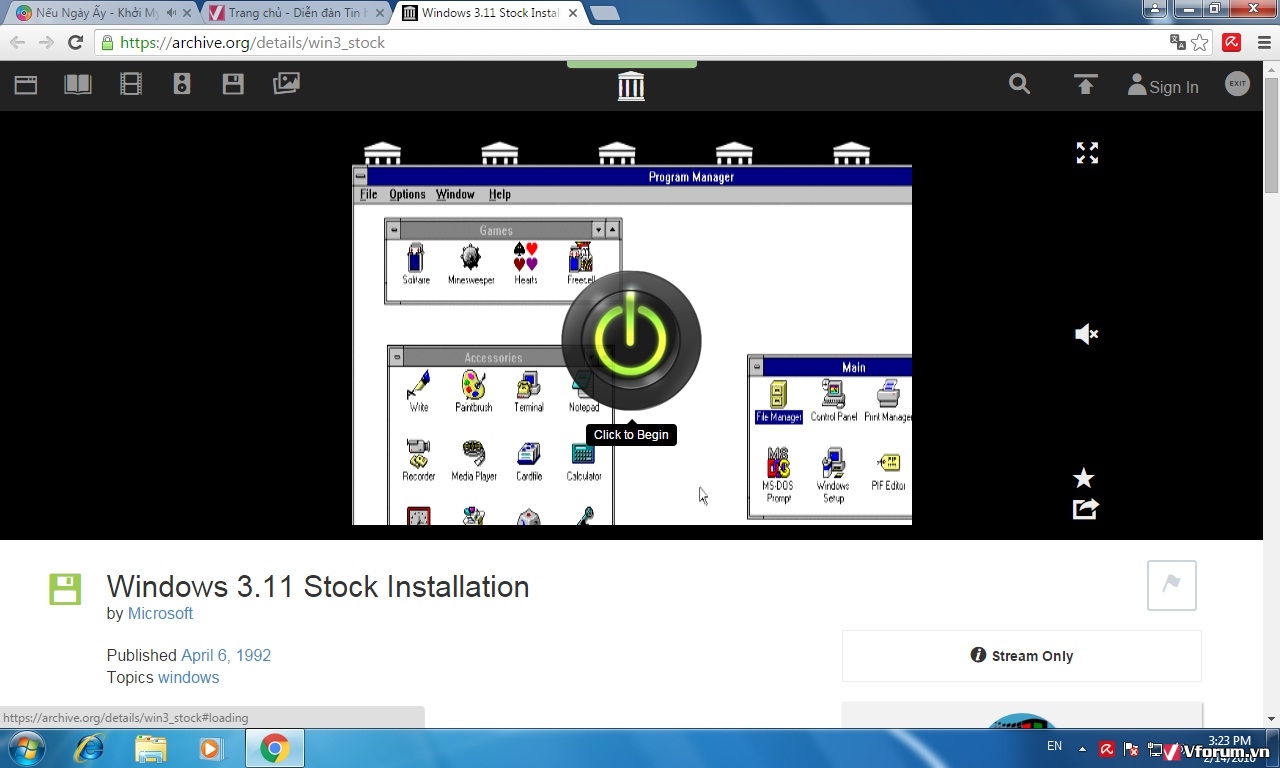Open the Web section icon in Archive nav
This screenshot has width=1280, height=768.
click(x=26, y=85)
